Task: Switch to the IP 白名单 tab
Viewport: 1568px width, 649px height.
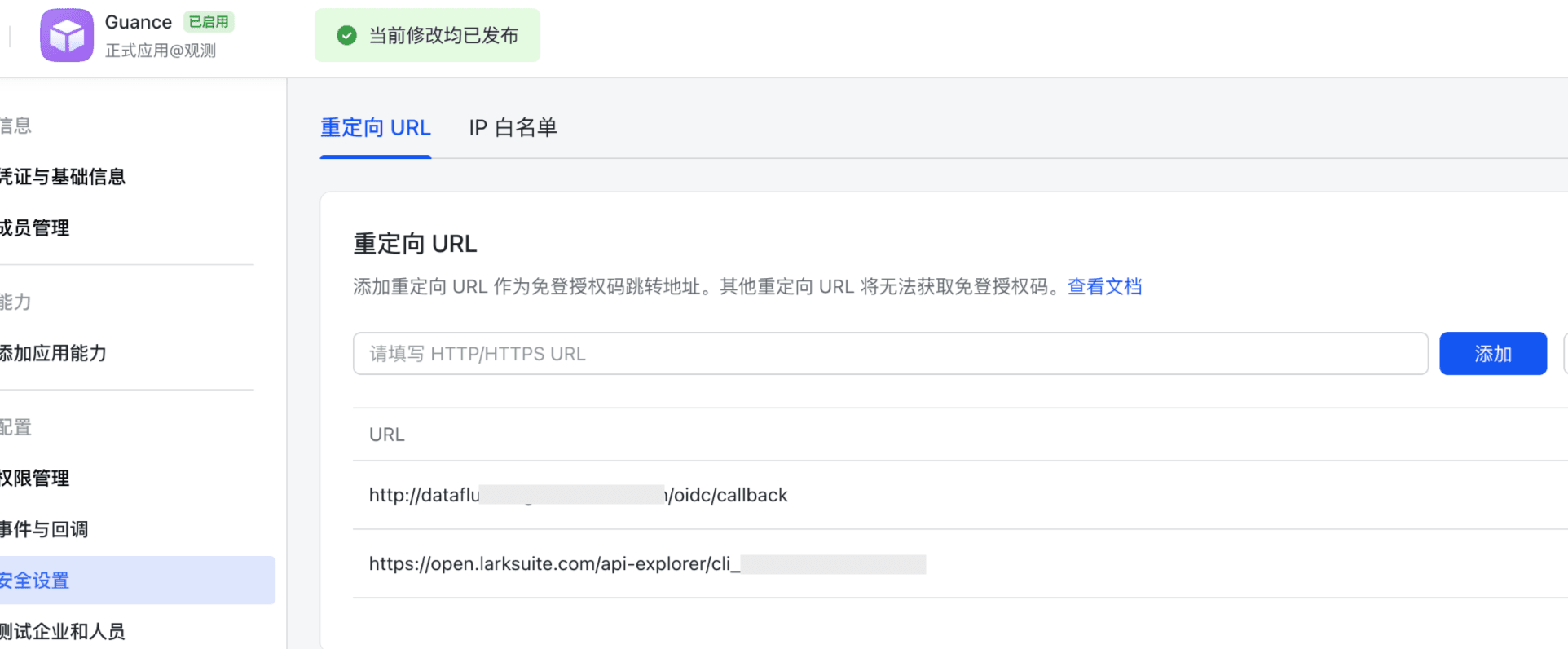Action: pos(512,127)
